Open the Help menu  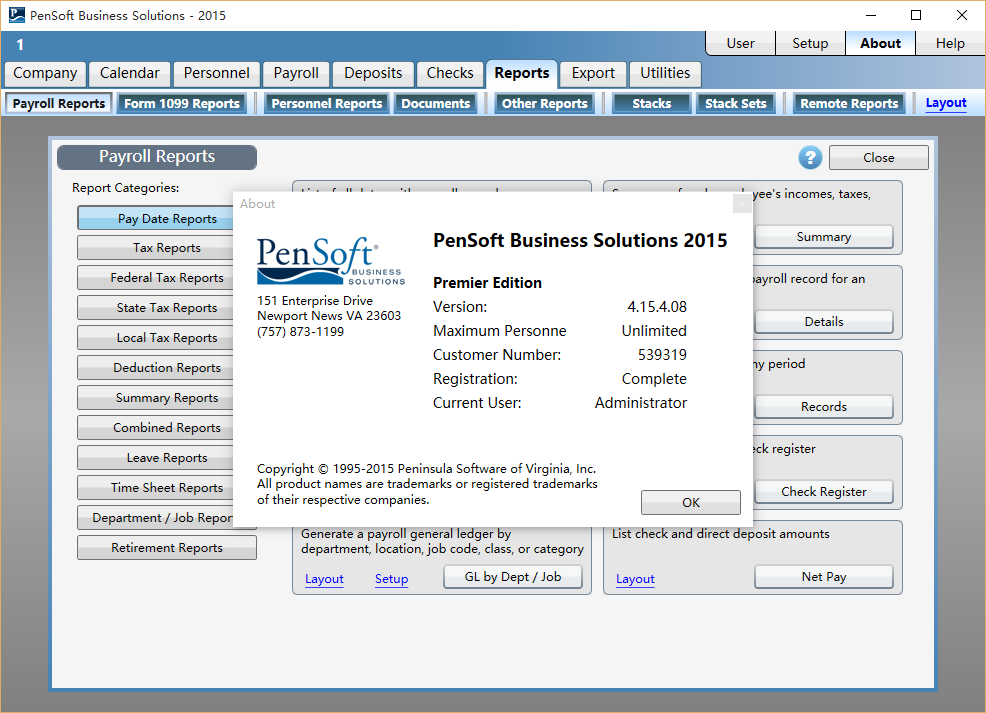click(x=949, y=43)
